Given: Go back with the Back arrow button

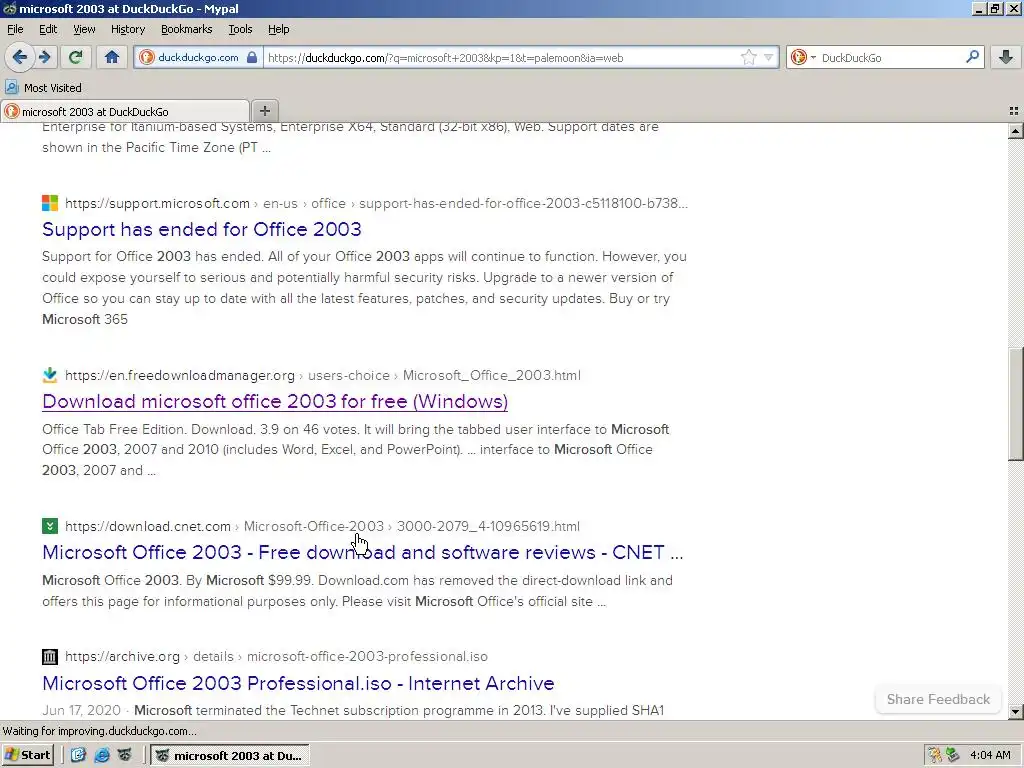Looking at the screenshot, I should [20, 57].
